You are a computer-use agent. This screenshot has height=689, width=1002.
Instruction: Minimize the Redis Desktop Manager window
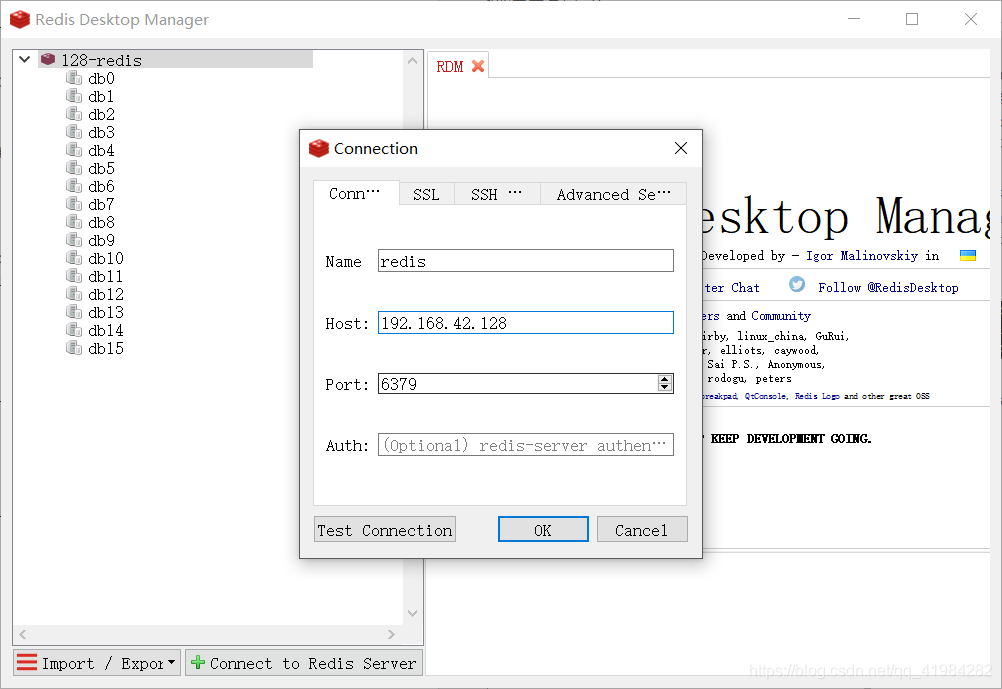click(854, 19)
